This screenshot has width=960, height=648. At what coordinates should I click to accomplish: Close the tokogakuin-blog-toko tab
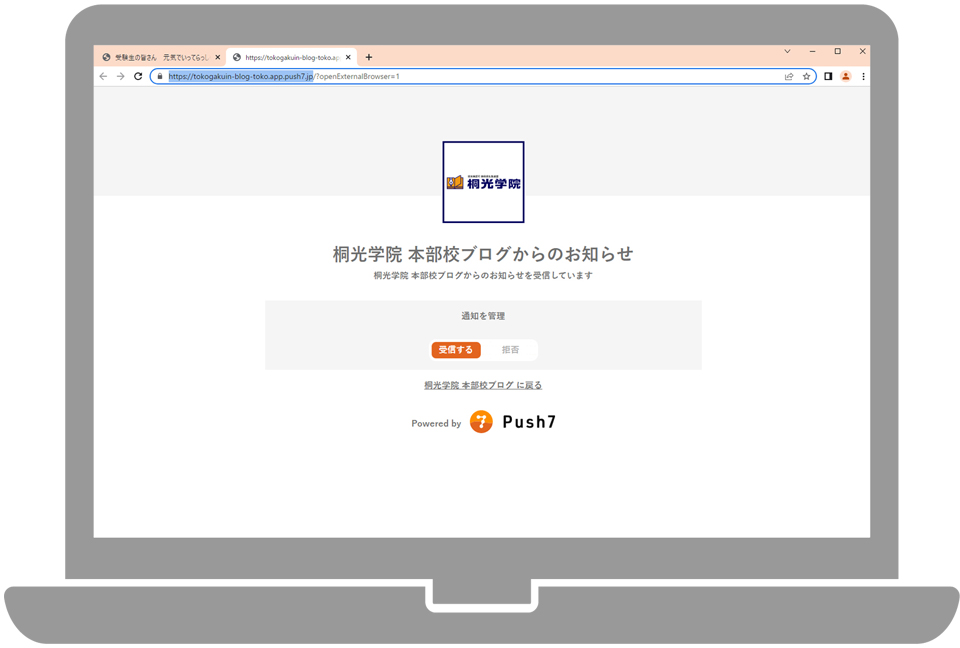348,58
